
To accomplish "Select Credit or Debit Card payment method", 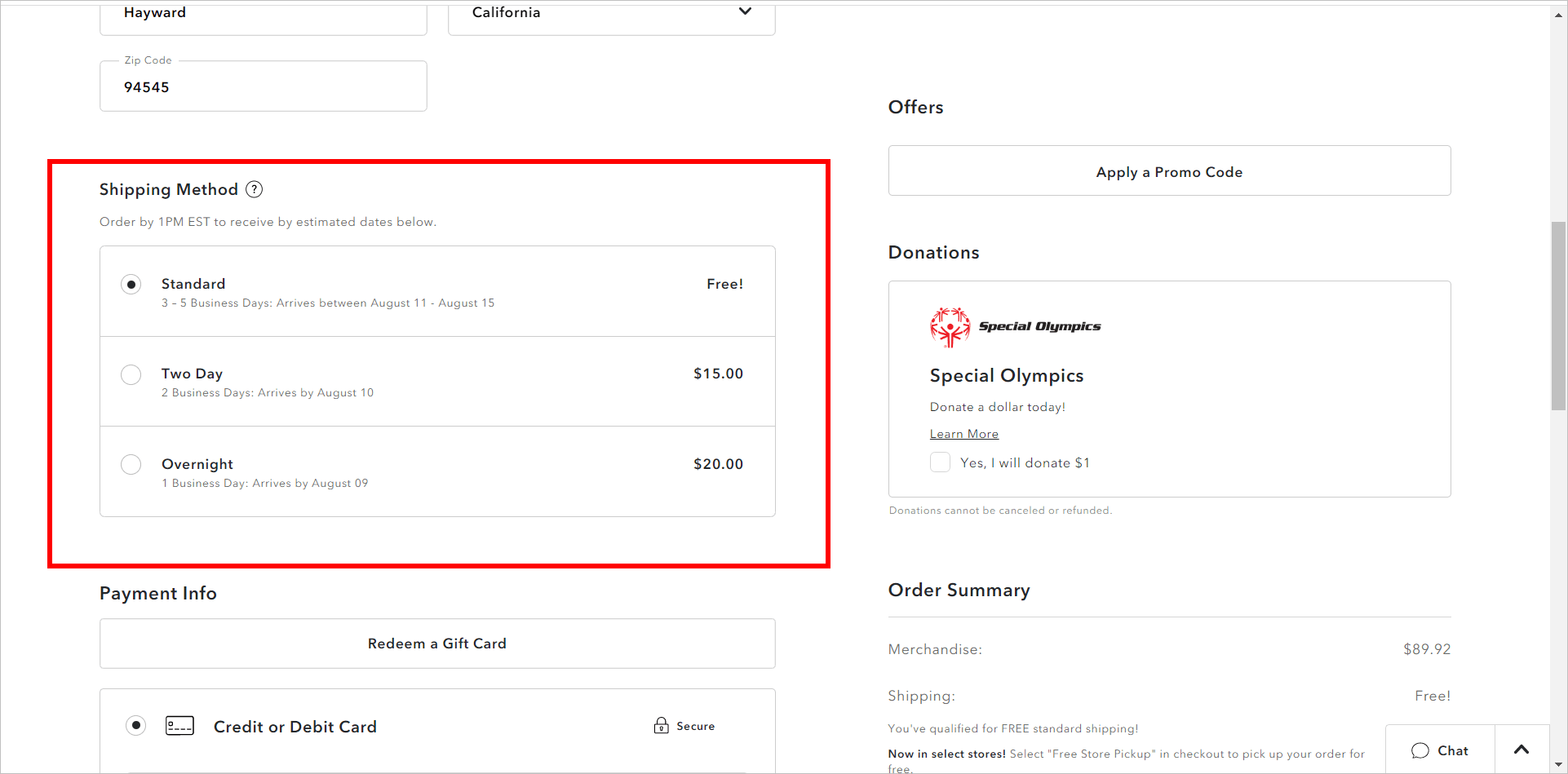I will click(x=136, y=725).
